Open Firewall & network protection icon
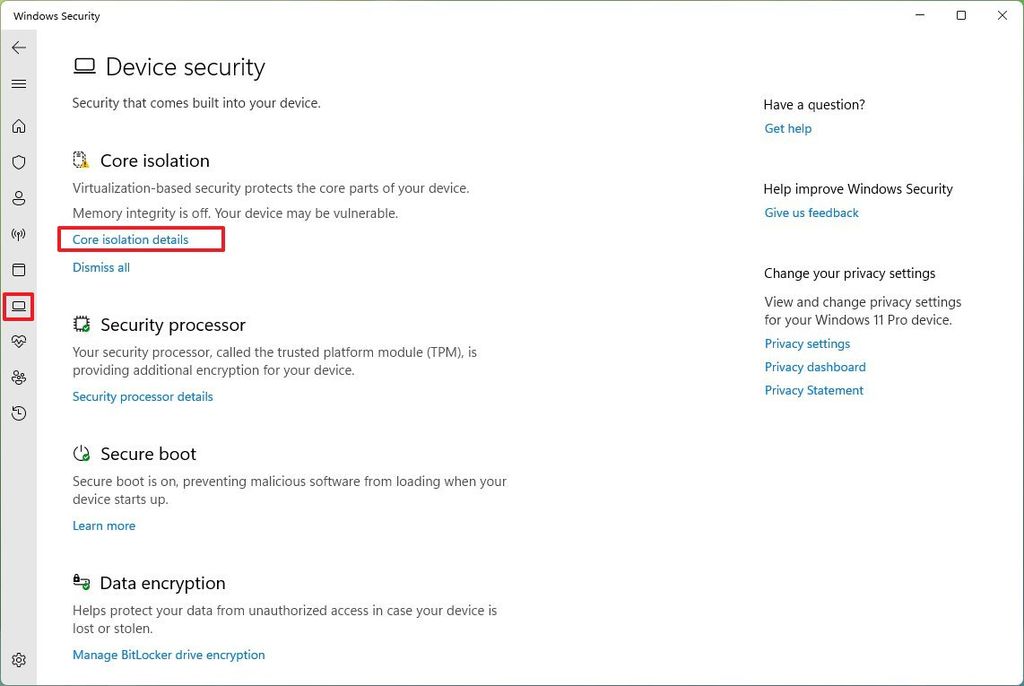 tap(18, 234)
